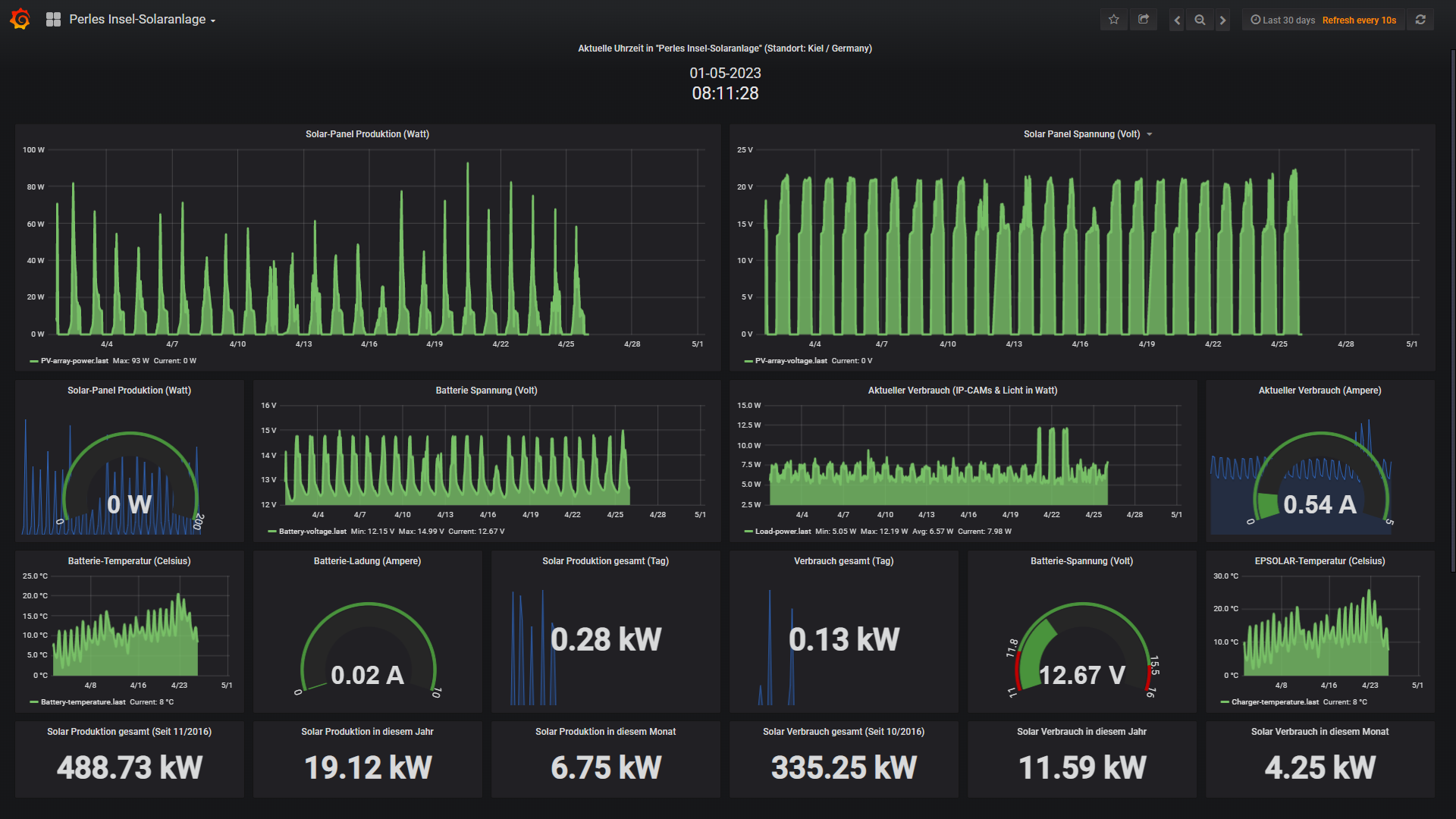Viewport: 1456px width, 819px height.
Task: Click Aktueller Verbrauch (IP-CAMs & Licht) title
Action: coord(962,391)
